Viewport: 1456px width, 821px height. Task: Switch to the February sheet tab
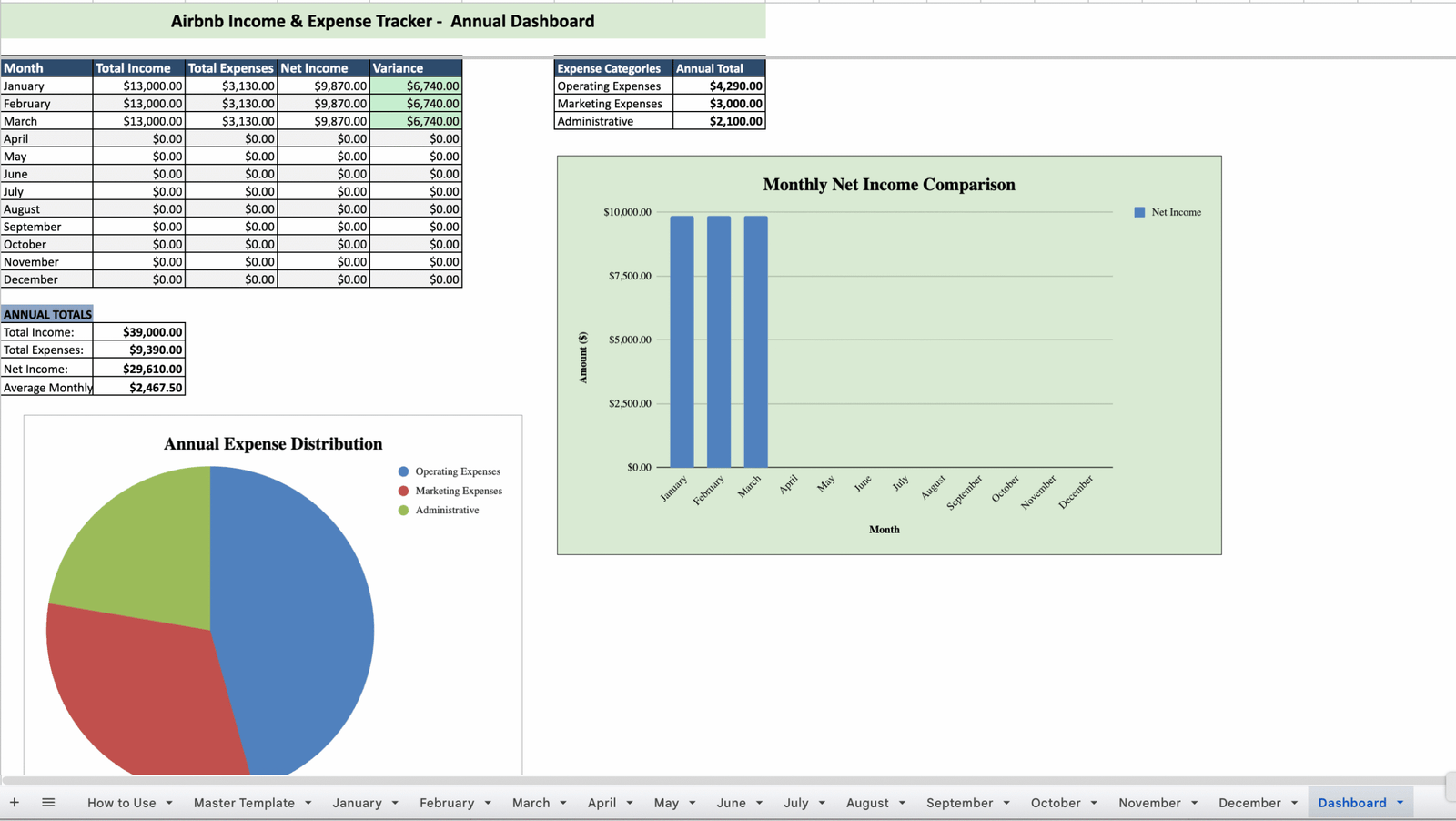(446, 803)
